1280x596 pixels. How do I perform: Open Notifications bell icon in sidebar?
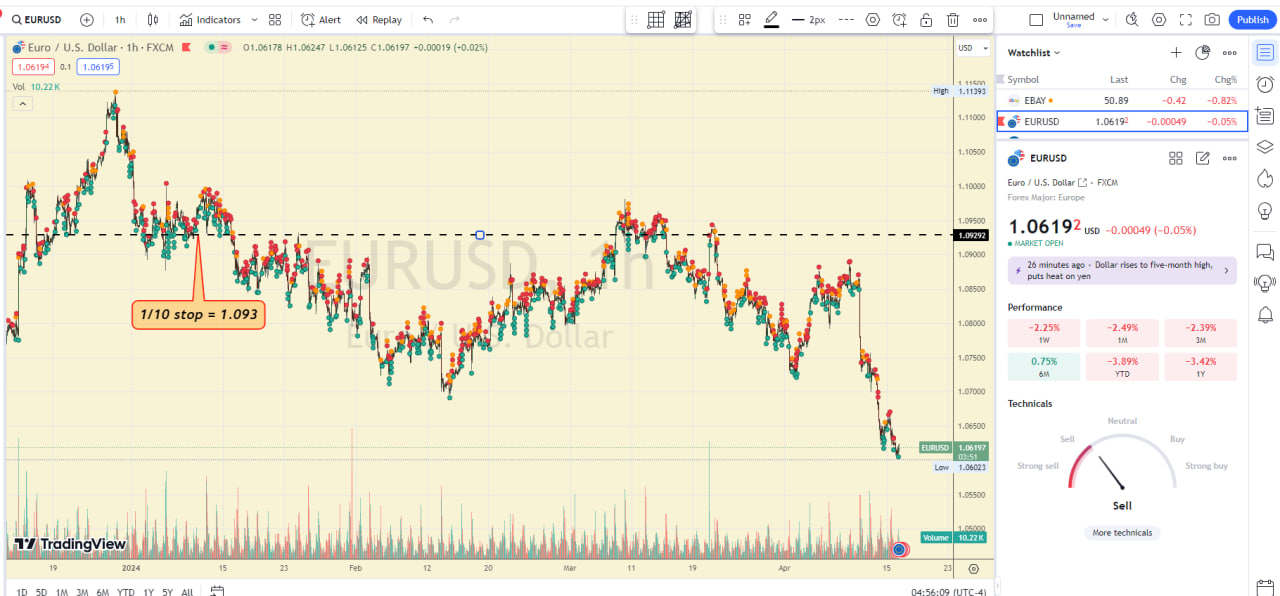click(1265, 315)
